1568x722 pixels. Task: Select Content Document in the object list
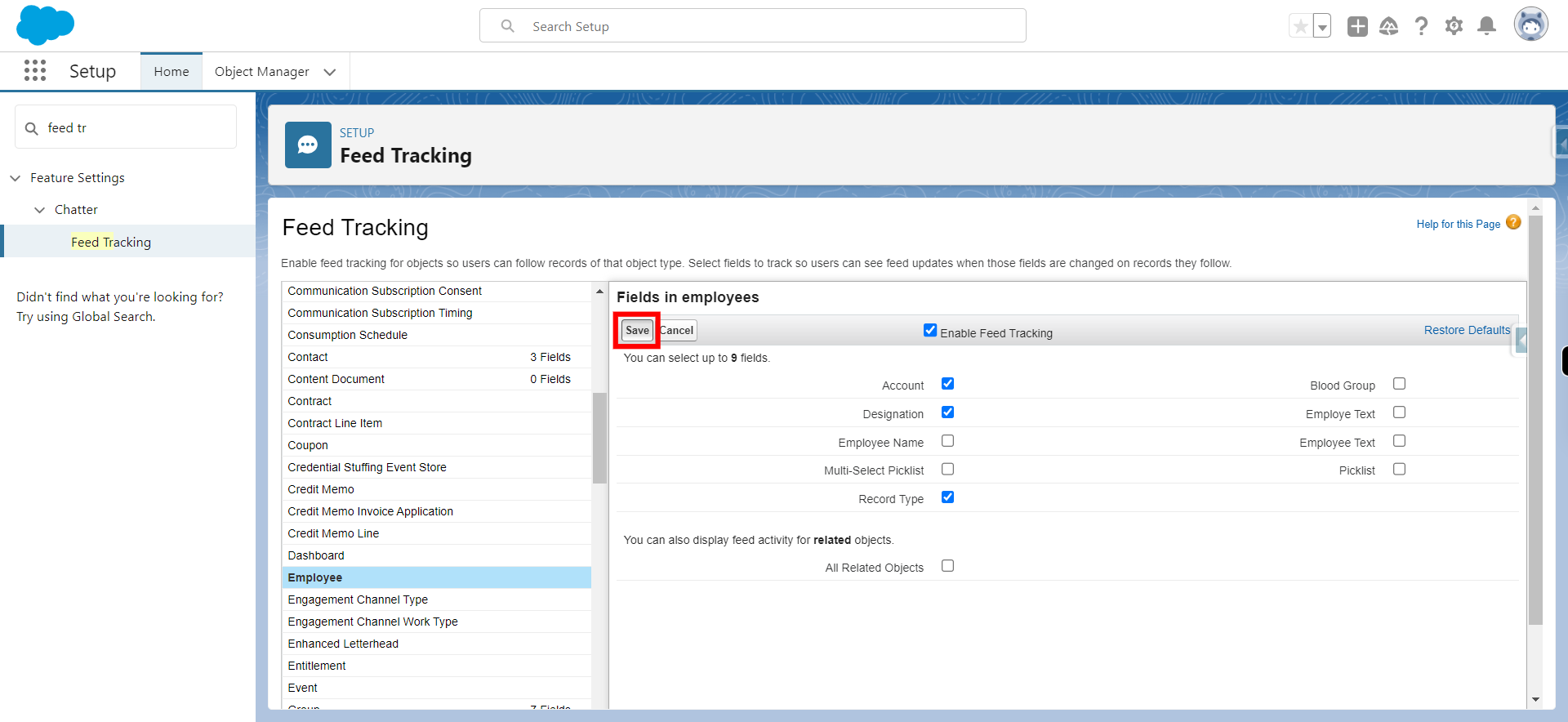pyautogui.click(x=436, y=379)
